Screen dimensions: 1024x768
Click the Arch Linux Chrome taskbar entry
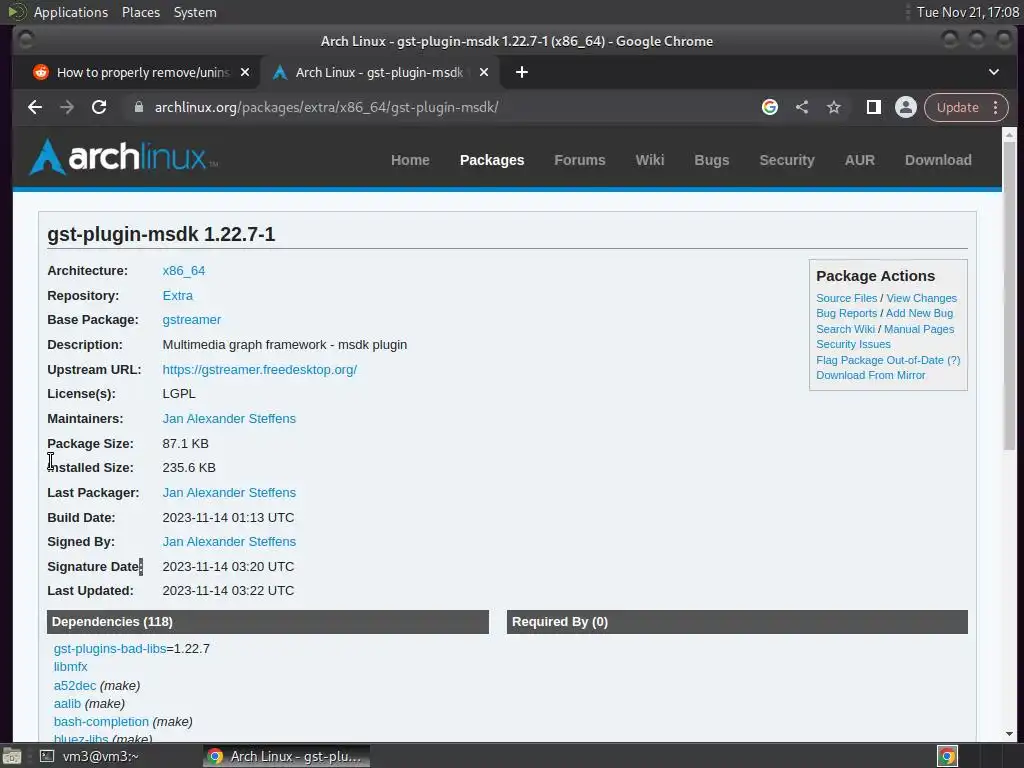click(x=287, y=756)
